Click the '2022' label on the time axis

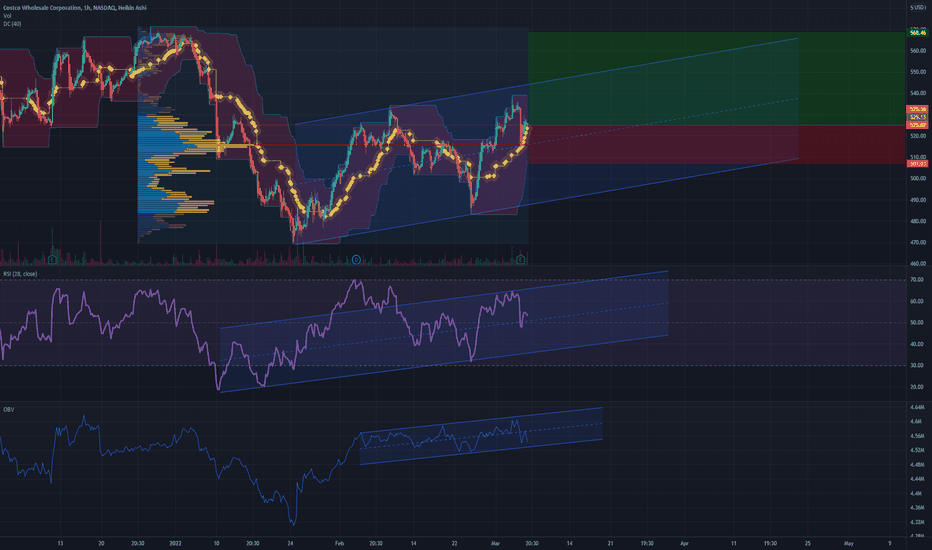[175, 543]
